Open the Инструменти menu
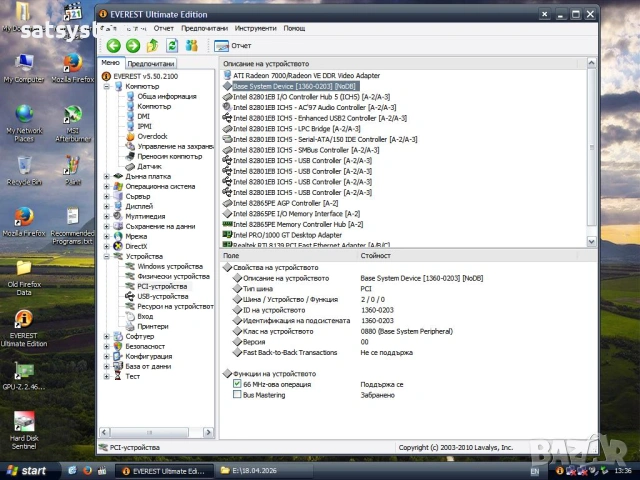640x480 pixels. [x=256, y=28]
